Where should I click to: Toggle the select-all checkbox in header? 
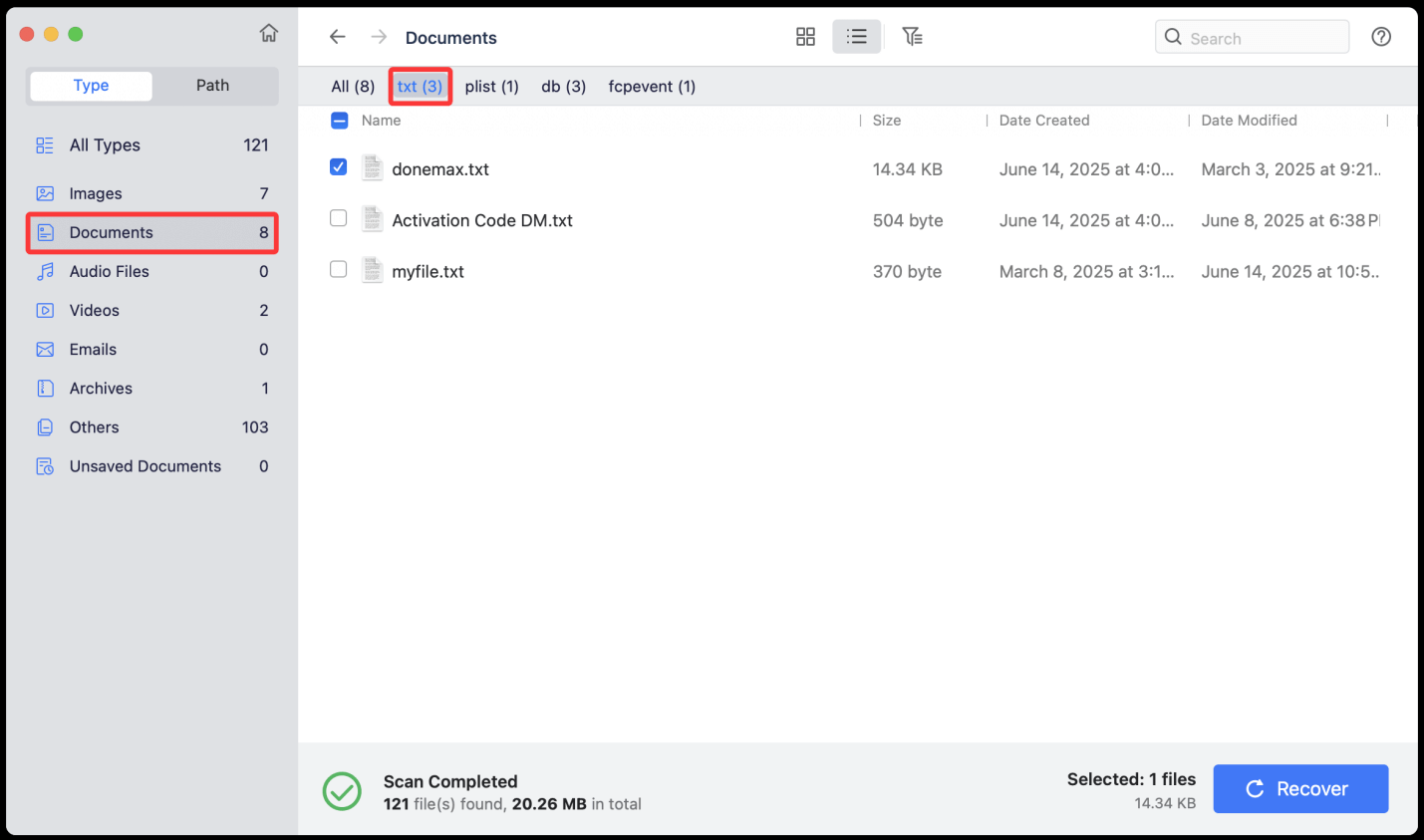click(338, 120)
